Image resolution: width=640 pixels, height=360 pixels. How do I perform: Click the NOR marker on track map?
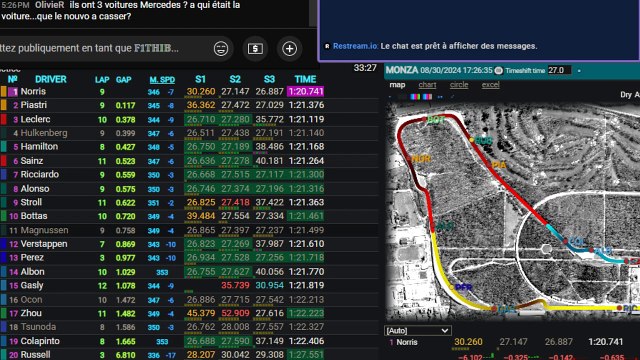[421, 158]
